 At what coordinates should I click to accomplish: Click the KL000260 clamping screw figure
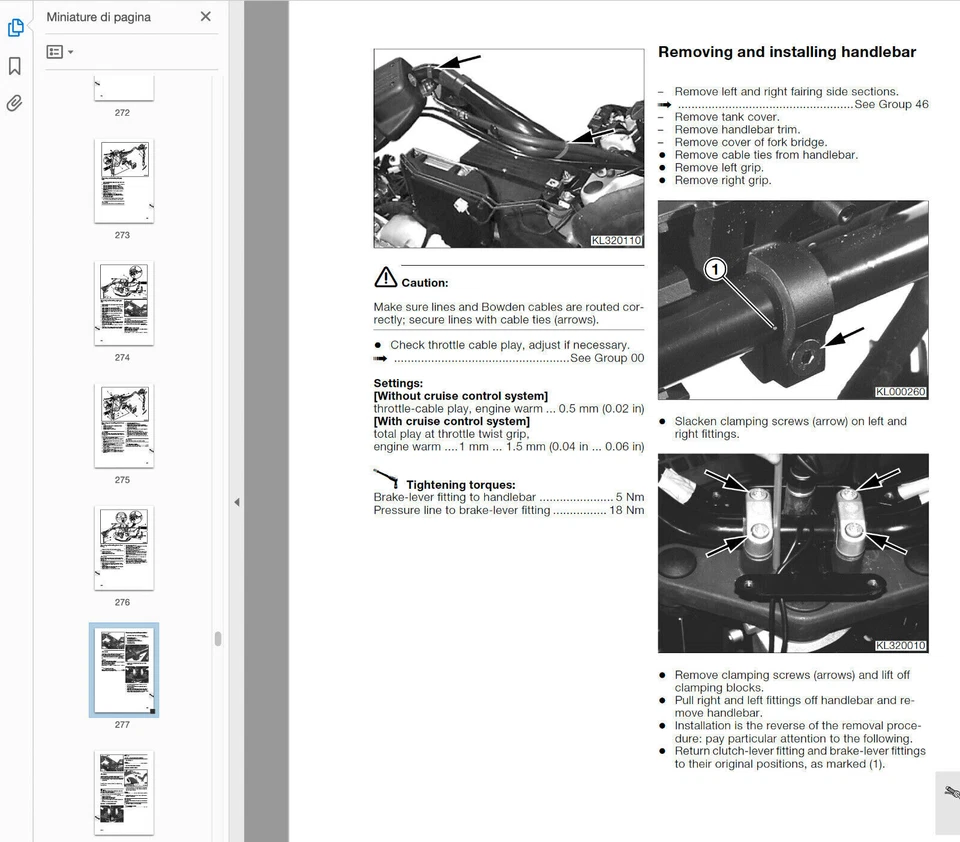tap(793, 300)
